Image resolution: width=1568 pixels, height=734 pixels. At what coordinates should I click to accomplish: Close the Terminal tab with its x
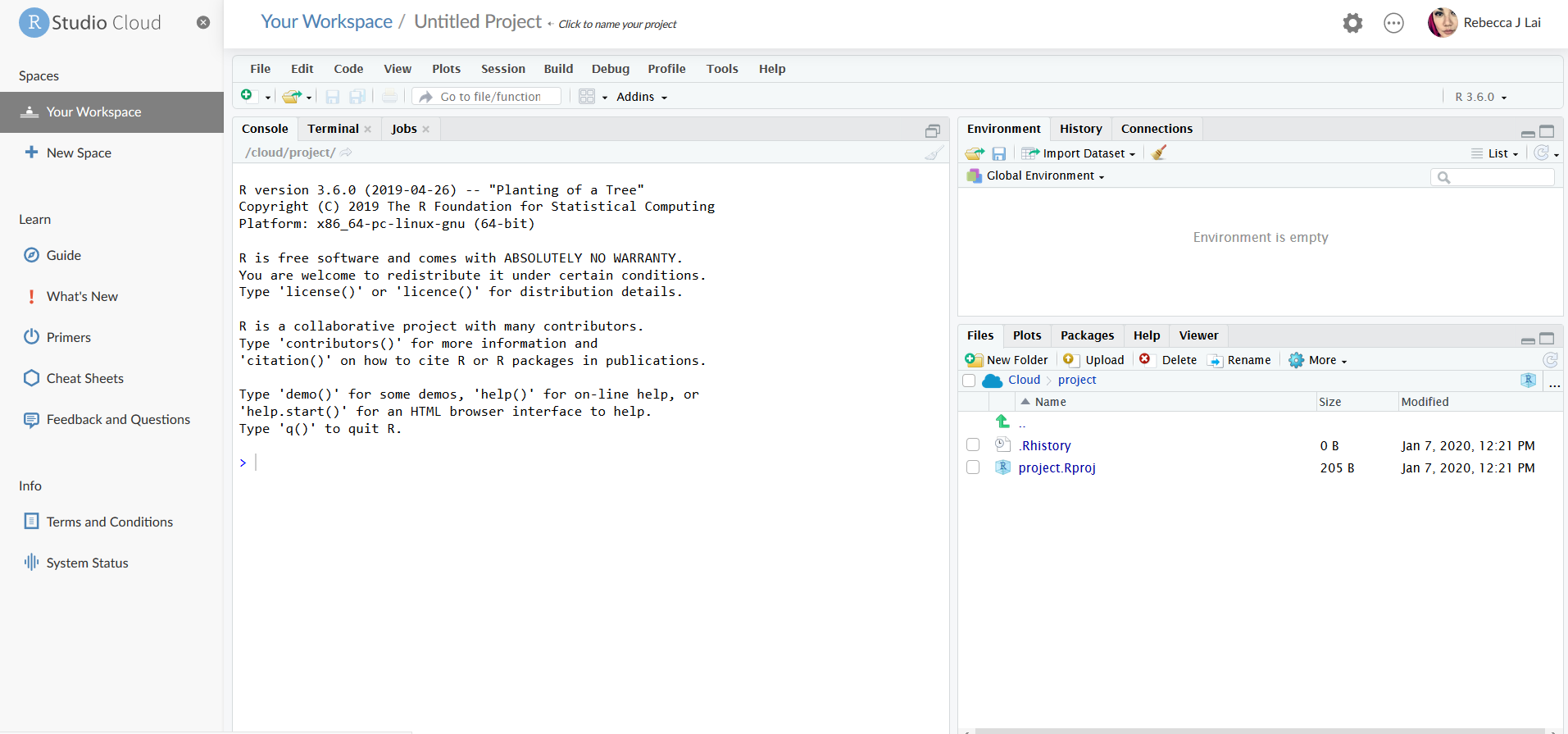[x=368, y=130]
